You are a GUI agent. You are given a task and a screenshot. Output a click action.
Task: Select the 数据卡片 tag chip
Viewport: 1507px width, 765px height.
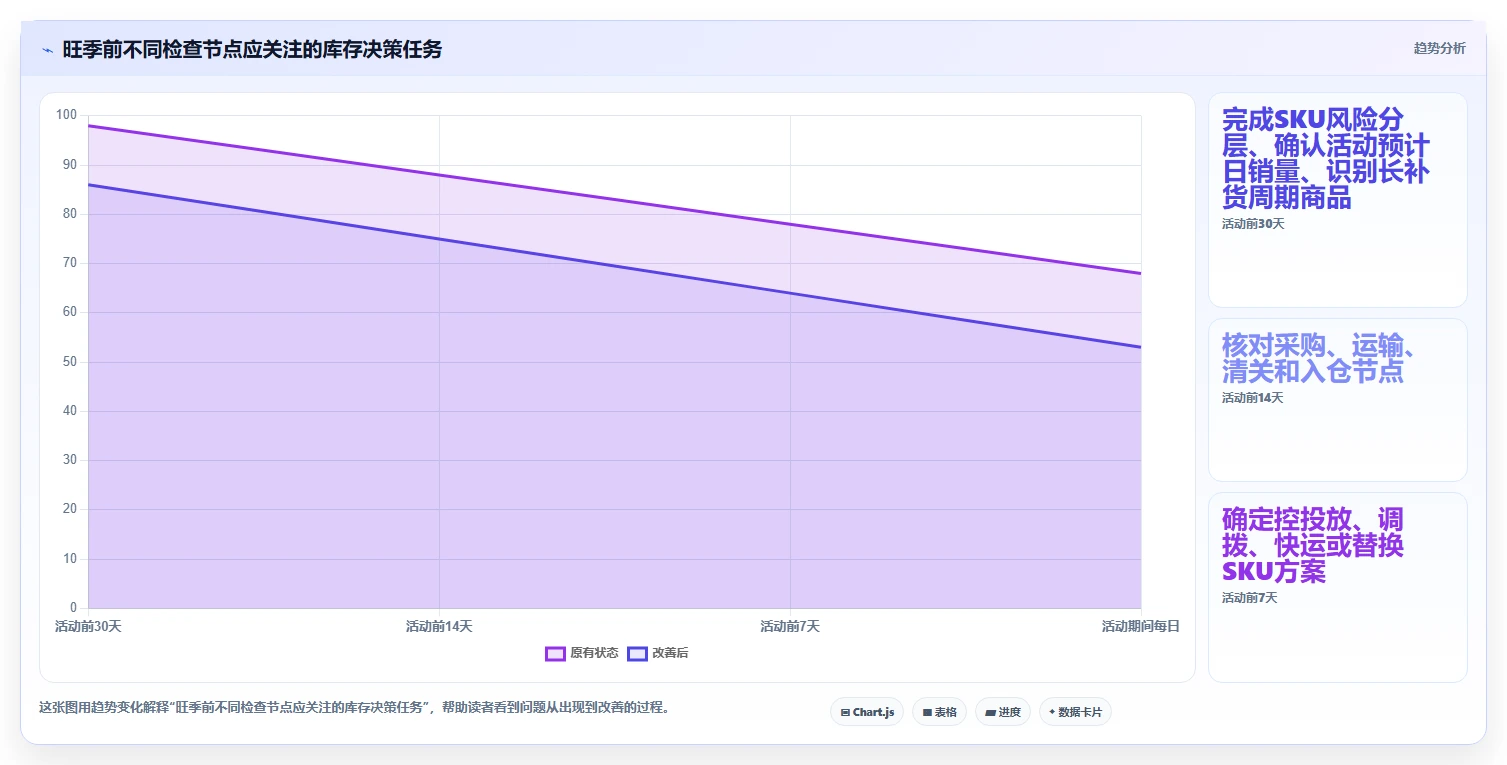pos(1075,712)
